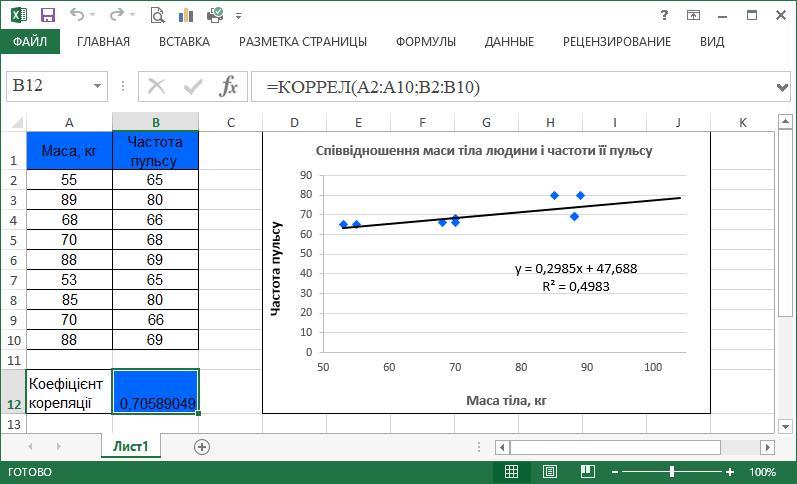This screenshot has height=484, width=797.
Task: Open Excel help question mark
Action: (x=664, y=15)
